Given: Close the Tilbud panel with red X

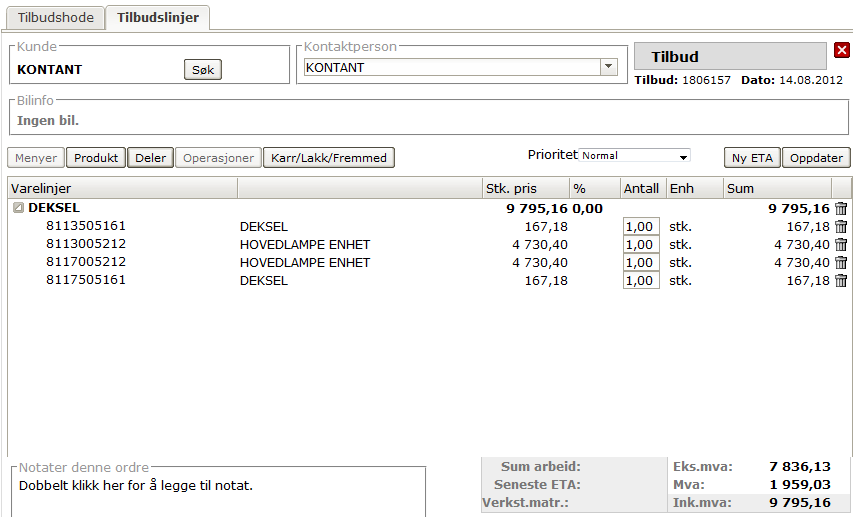Looking at the screenshot, I should click(842, 50).
